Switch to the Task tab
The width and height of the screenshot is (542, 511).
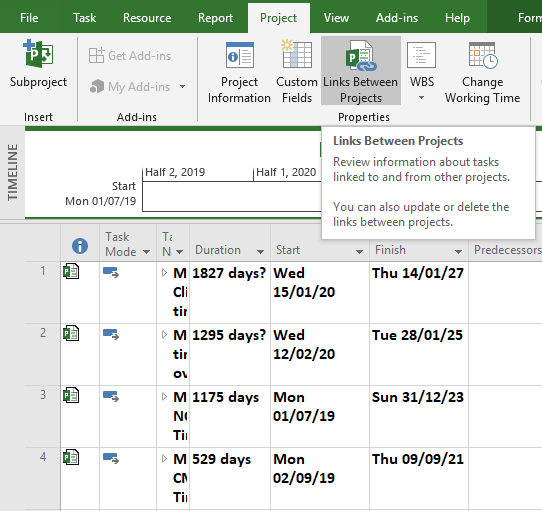point(84,18)
